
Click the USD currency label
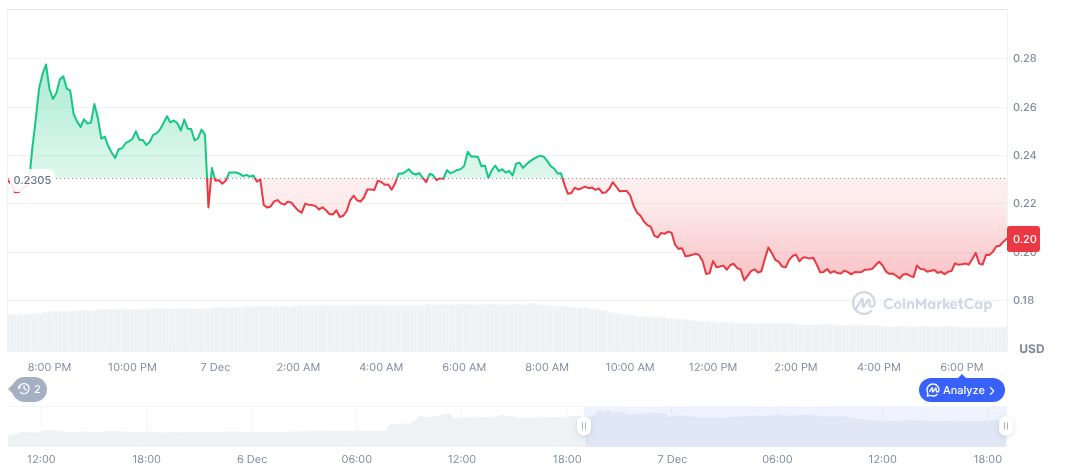[x=1031, y=349]
